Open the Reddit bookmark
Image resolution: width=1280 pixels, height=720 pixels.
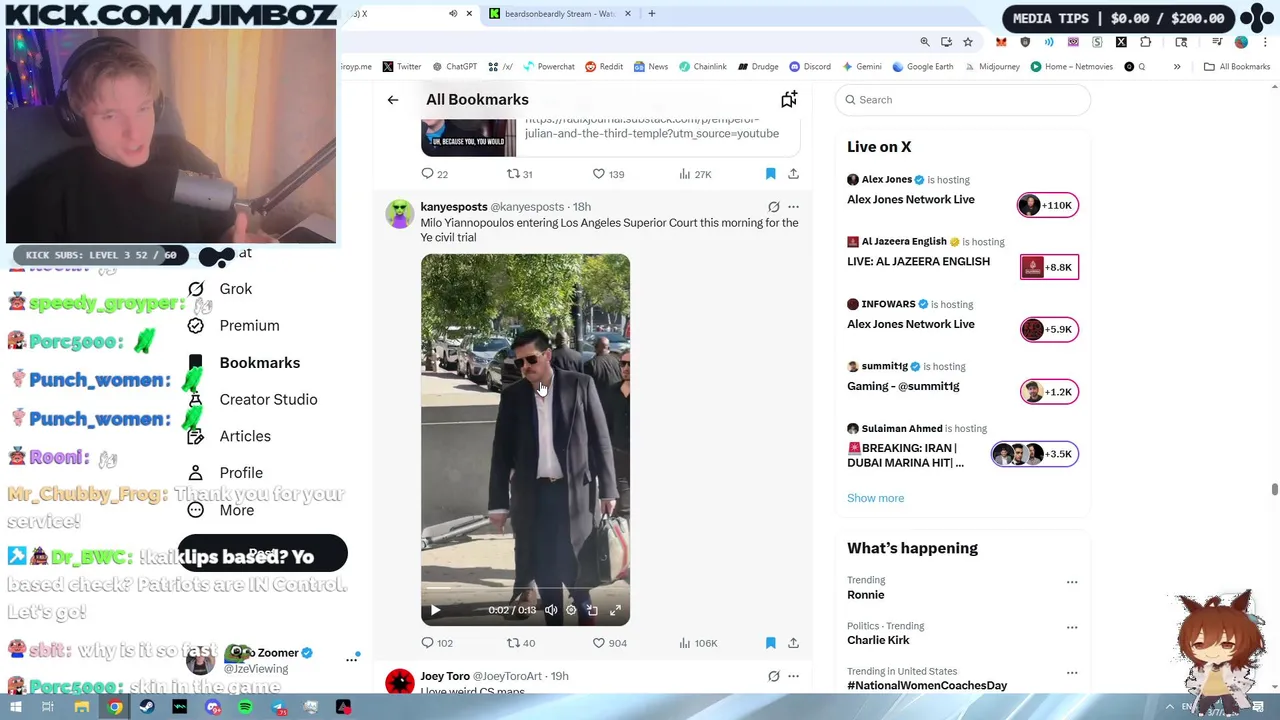point(604,67)
